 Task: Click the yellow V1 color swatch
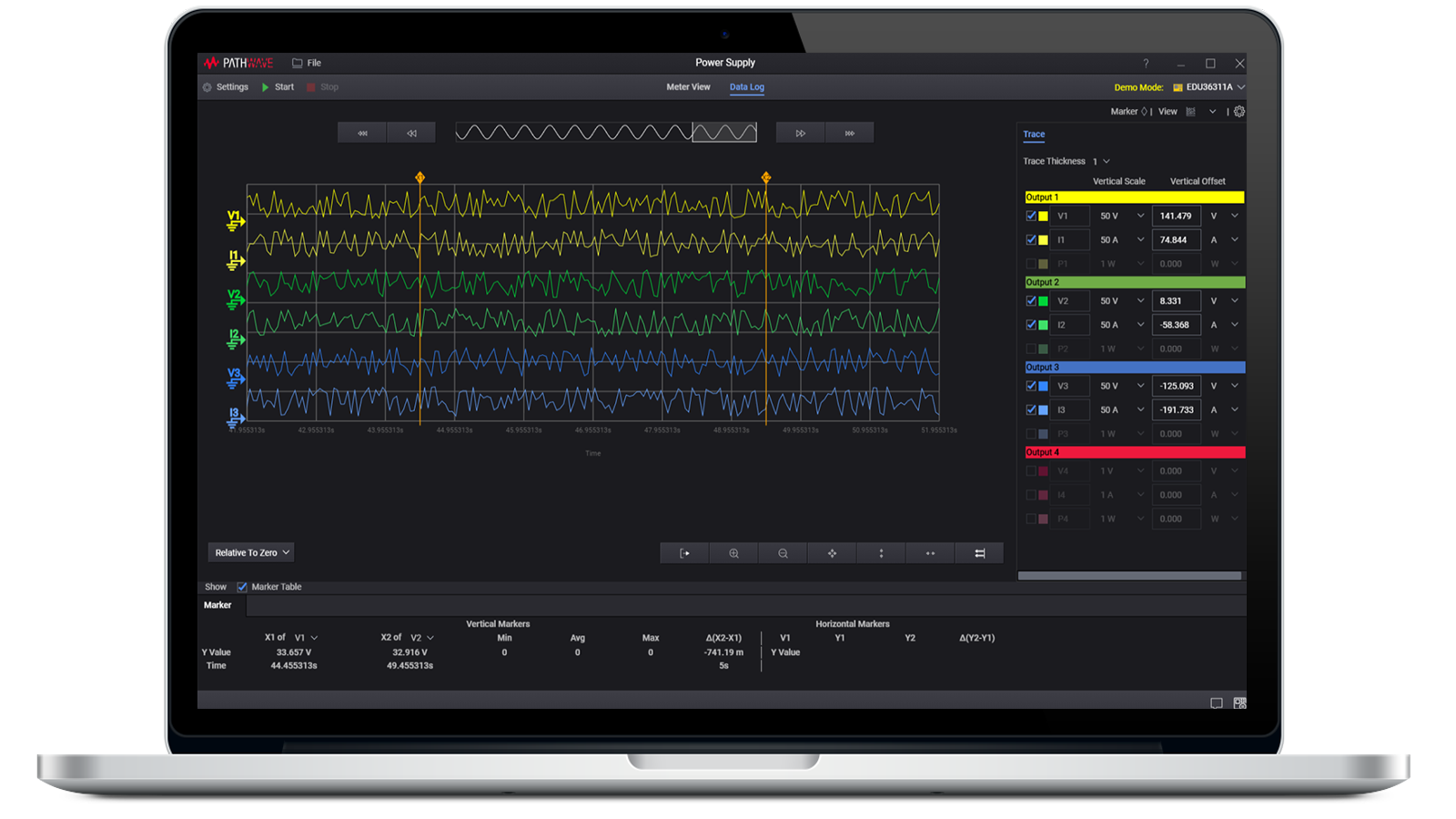tap(1045, 216)
